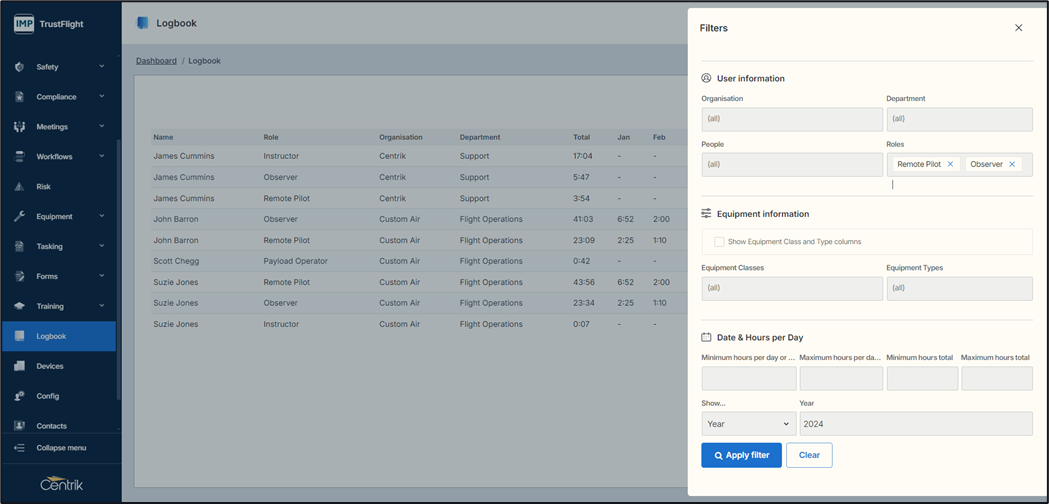Click the Safety shield icon in sidebar

coord(19,67)
